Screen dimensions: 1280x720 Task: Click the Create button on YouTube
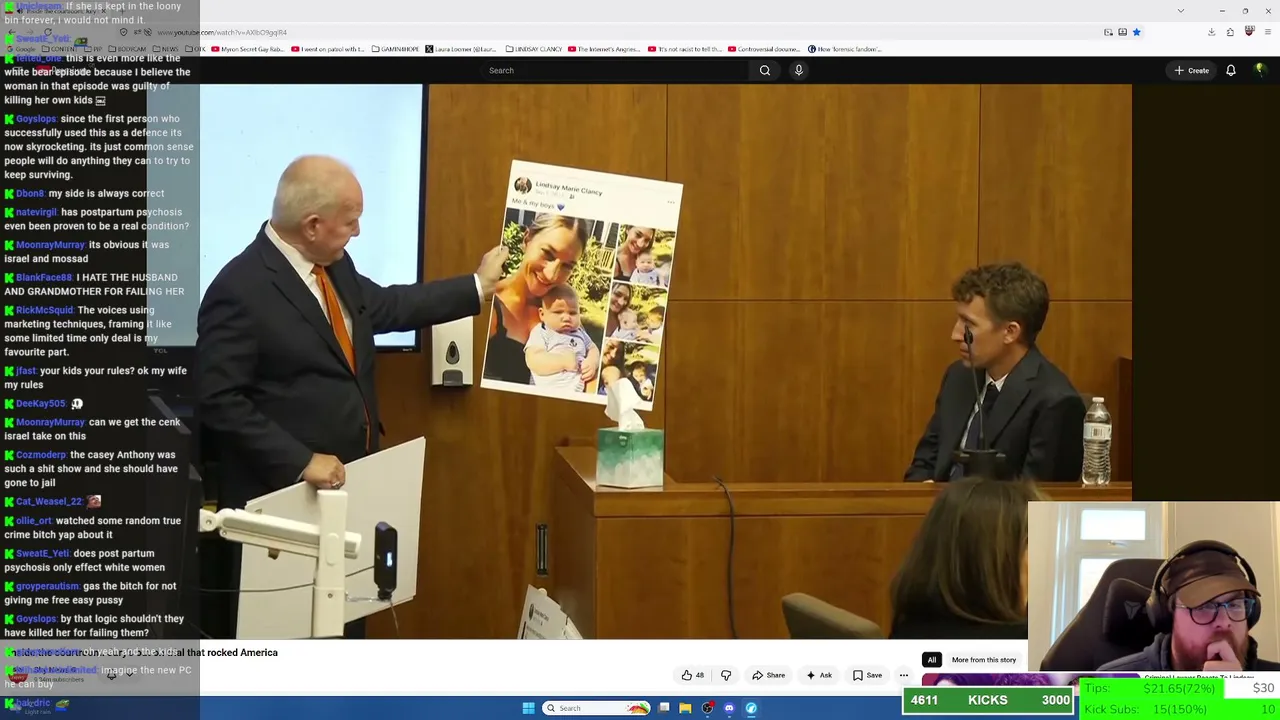click(x=1192, y=70)
